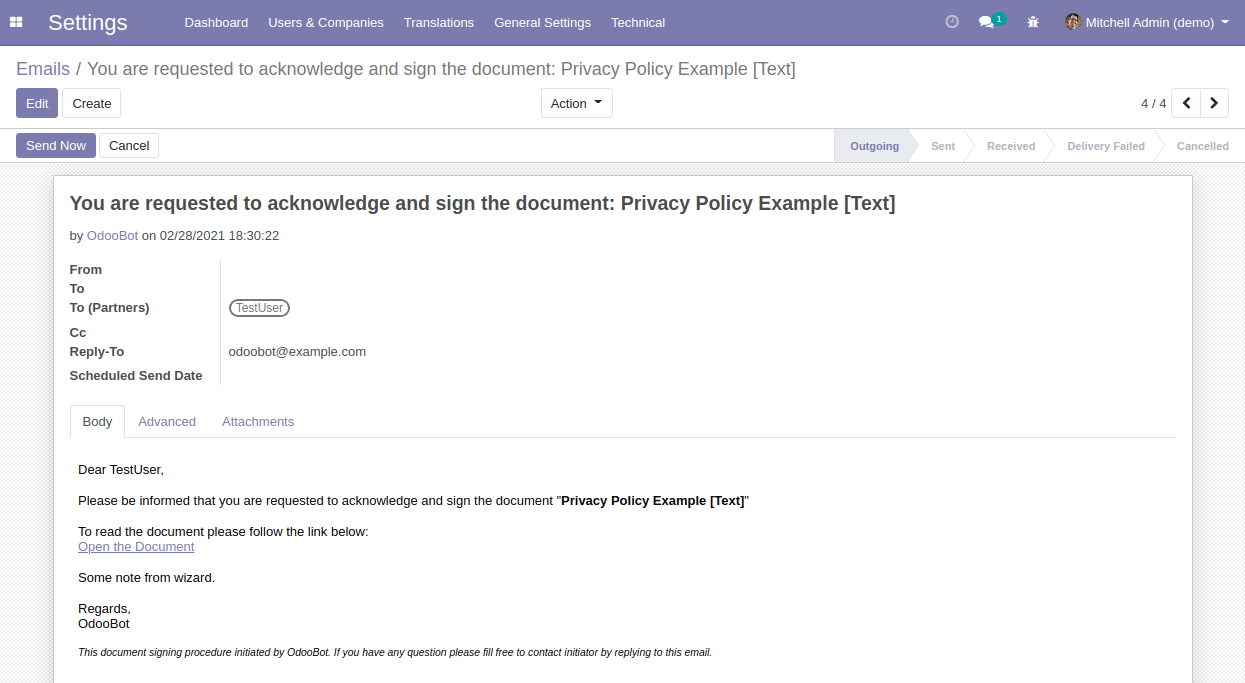Viewport: 1245px width, 683px height.
Task: Open the Technical menu
Action: point(637,22)
